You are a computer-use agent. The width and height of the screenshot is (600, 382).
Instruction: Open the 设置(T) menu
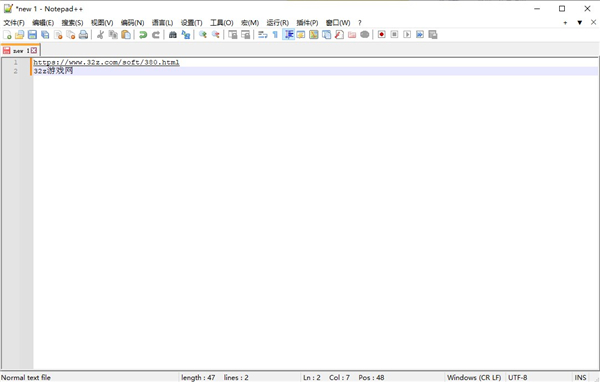[191, 23]
